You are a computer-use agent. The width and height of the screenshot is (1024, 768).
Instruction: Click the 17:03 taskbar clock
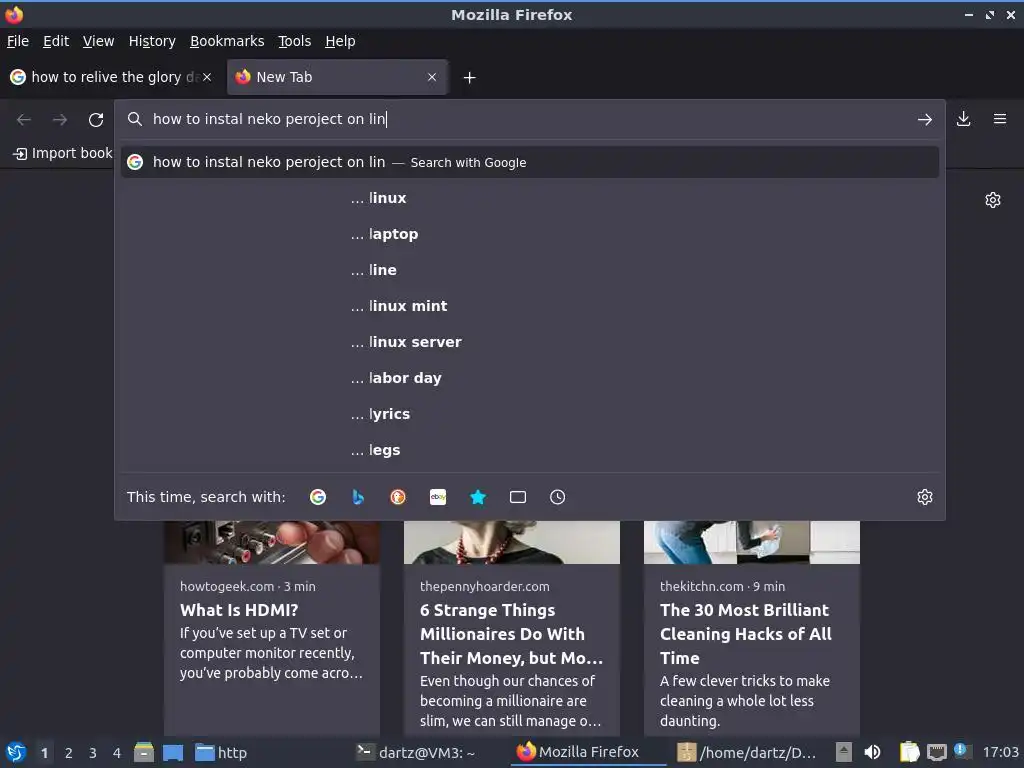pos(1000,752)
